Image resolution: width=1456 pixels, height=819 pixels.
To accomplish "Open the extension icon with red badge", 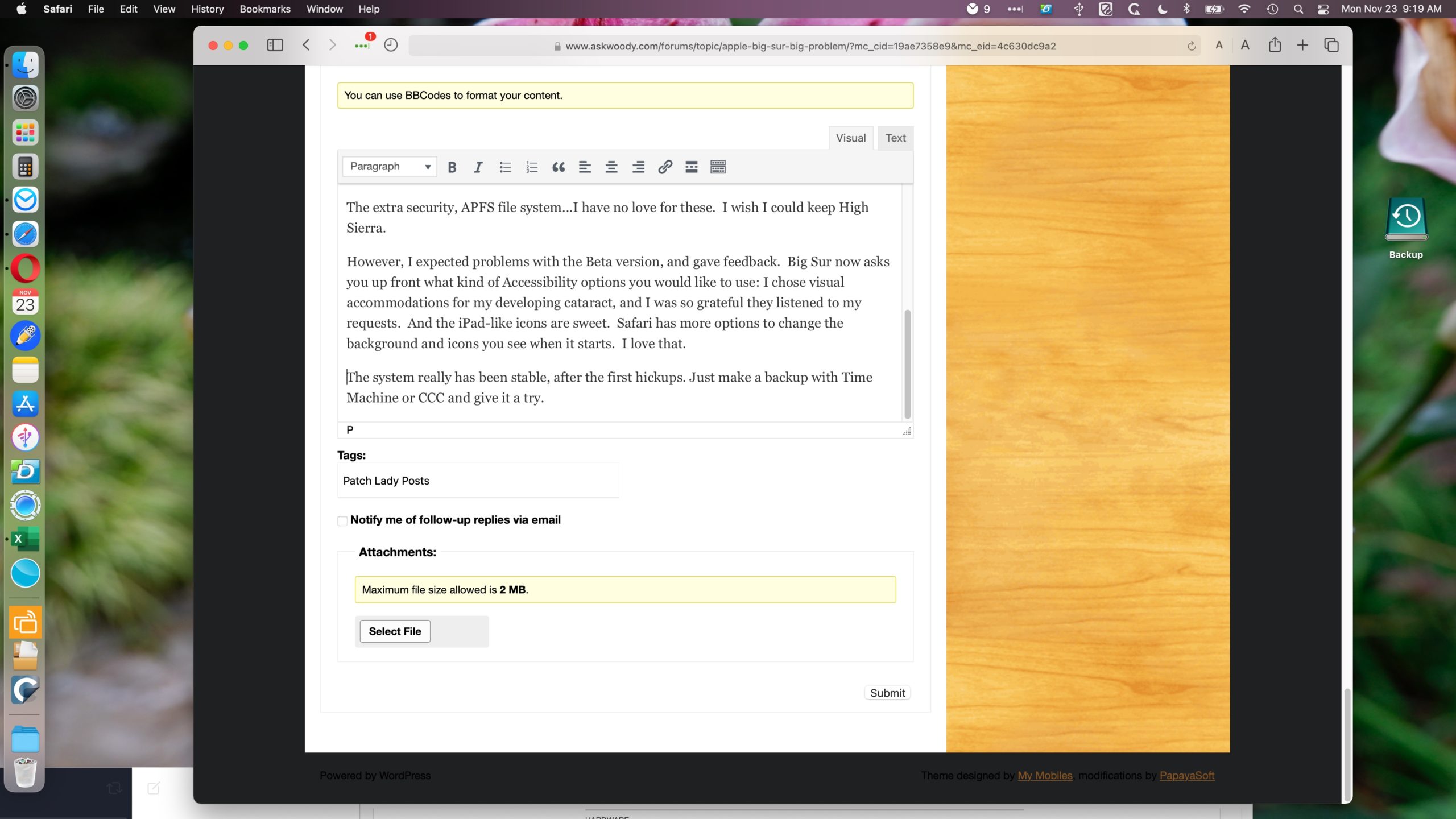I will [x=363, y=44].
